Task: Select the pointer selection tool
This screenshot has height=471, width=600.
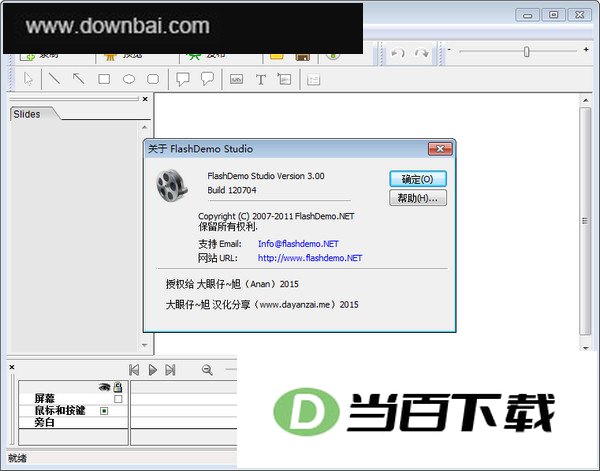Action: tap(28, 79)
